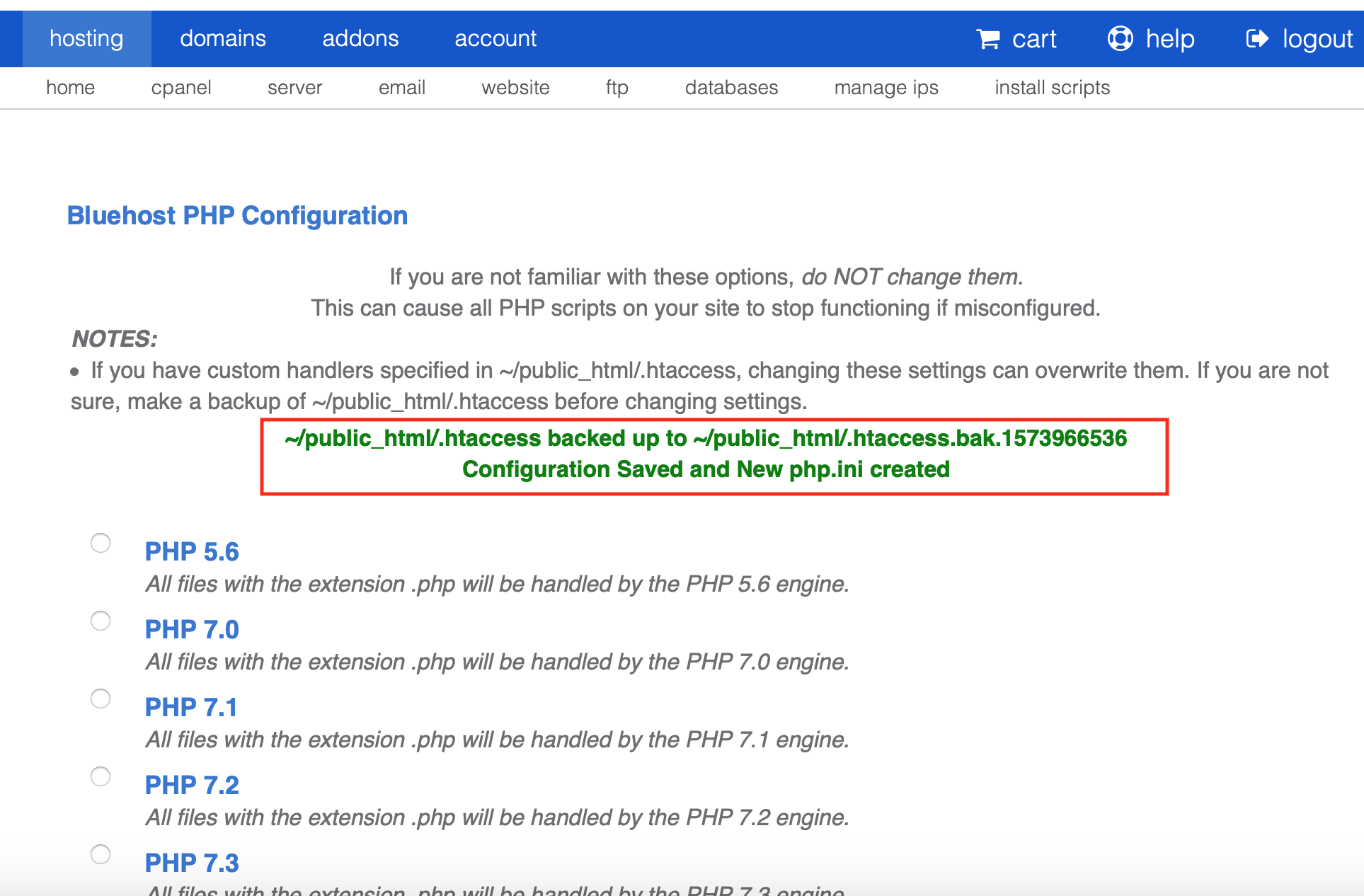Select the PHP 7.1 radio button

101,699
